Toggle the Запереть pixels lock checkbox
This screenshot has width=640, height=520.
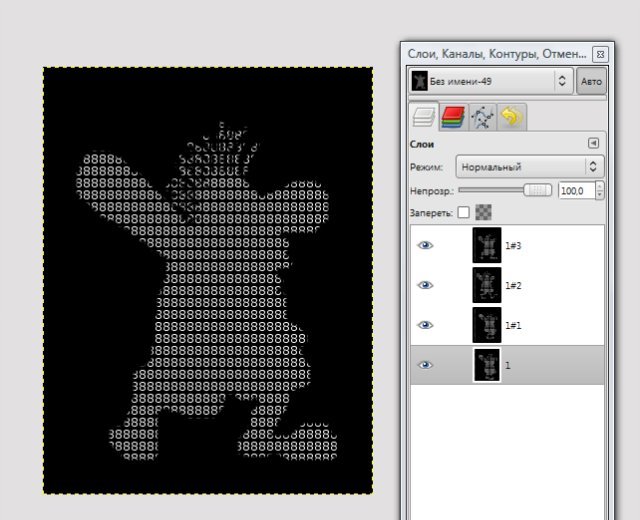click(x=463, y=212)
